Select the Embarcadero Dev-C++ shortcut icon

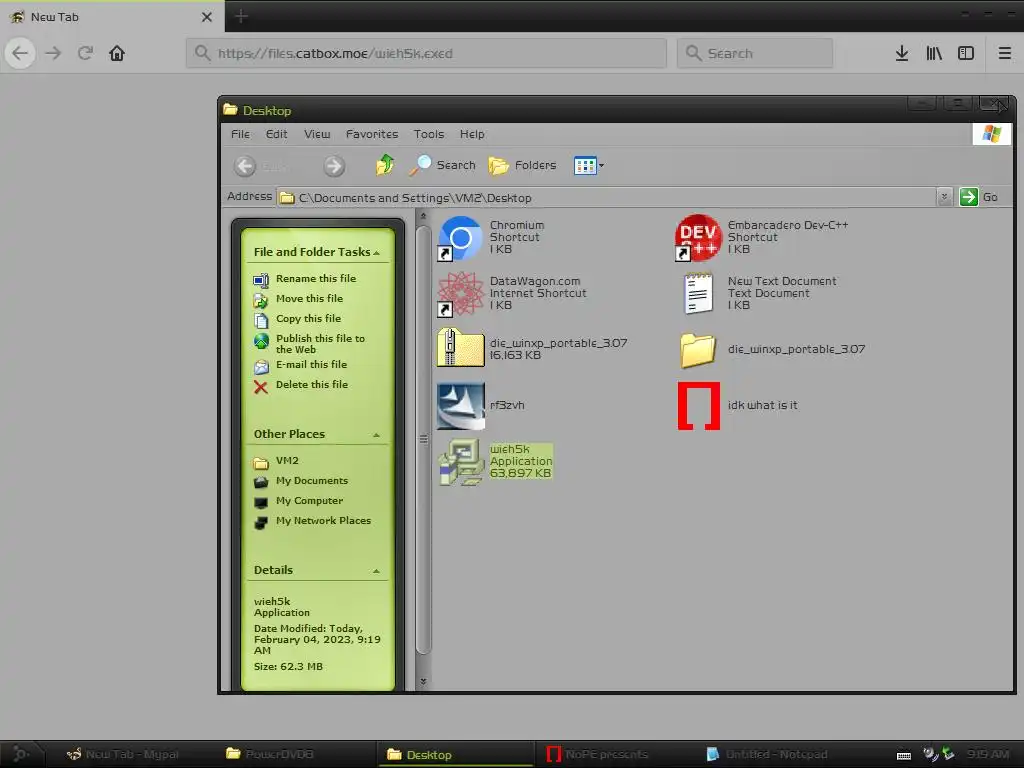click(698, 238)
